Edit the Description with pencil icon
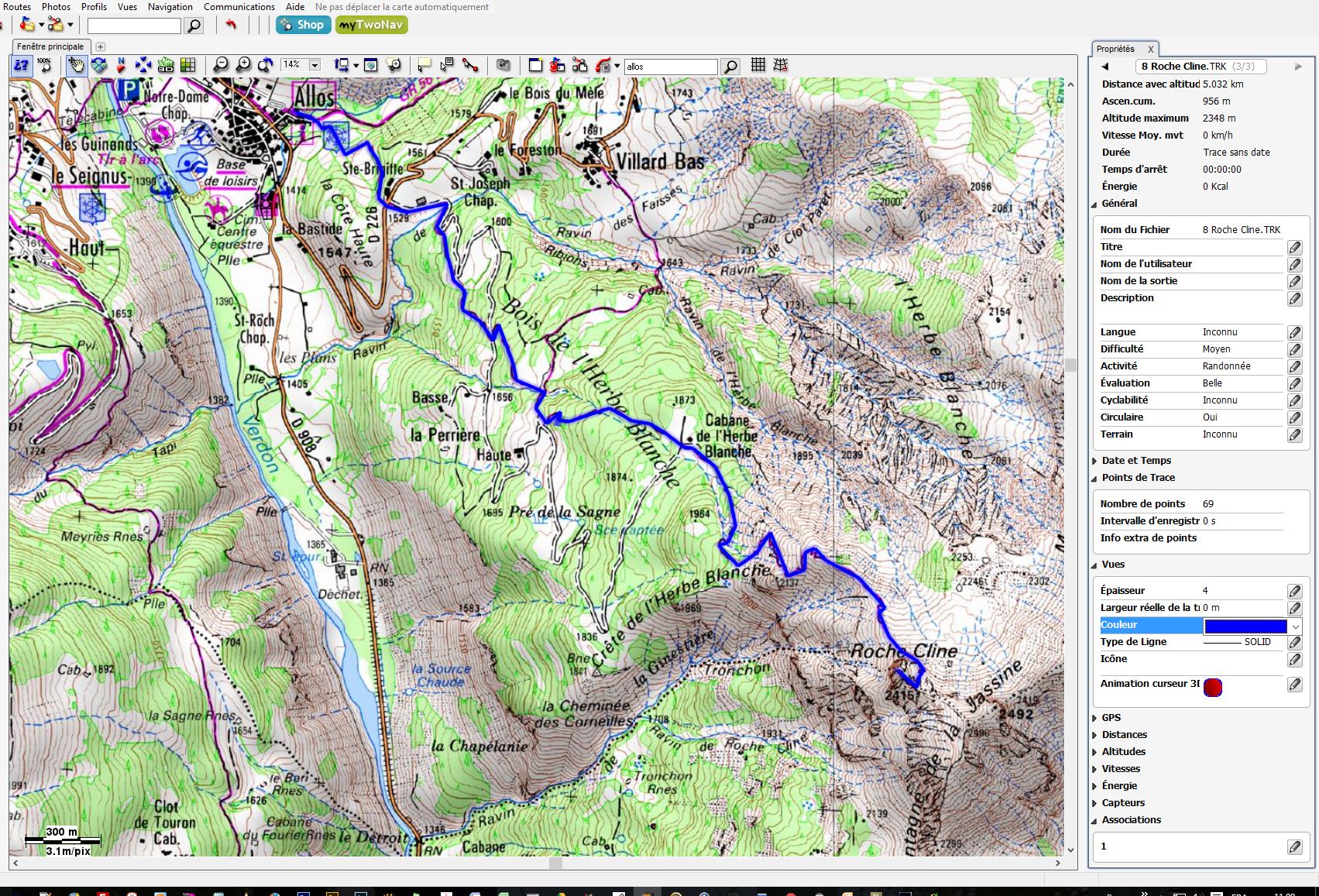The image size is (1319, 896). (1294, 298)
